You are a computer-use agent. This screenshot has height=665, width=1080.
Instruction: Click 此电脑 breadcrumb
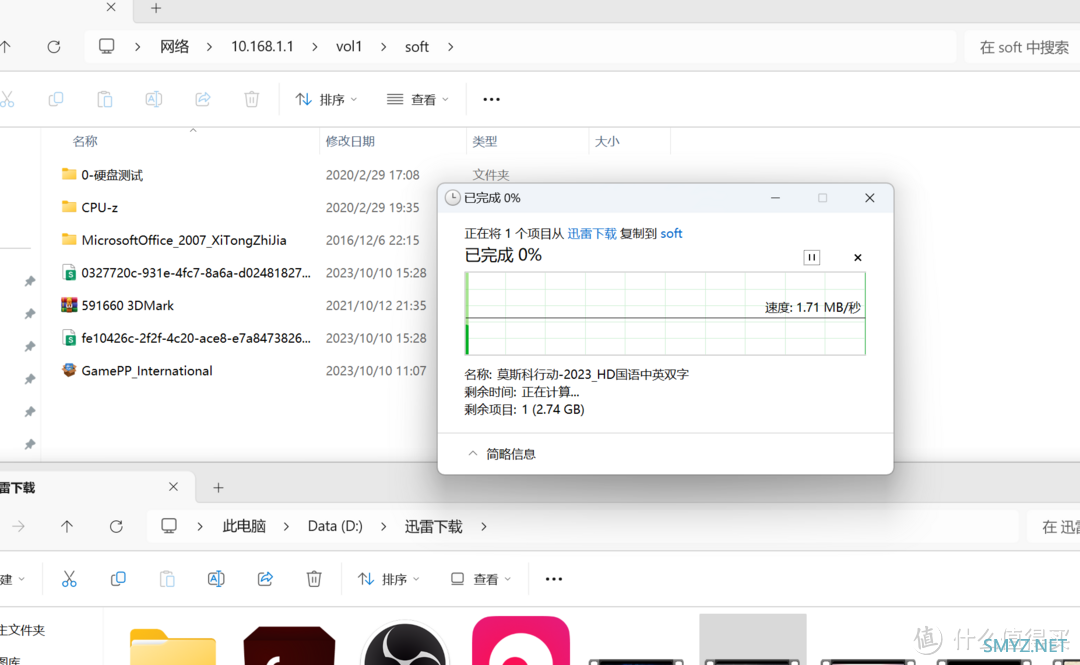tap(244, 526)
